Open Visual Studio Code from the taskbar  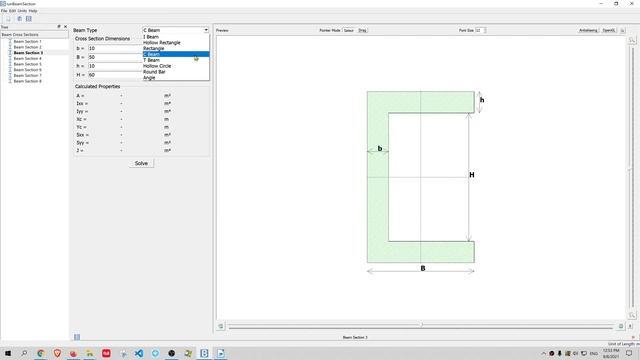139,353
